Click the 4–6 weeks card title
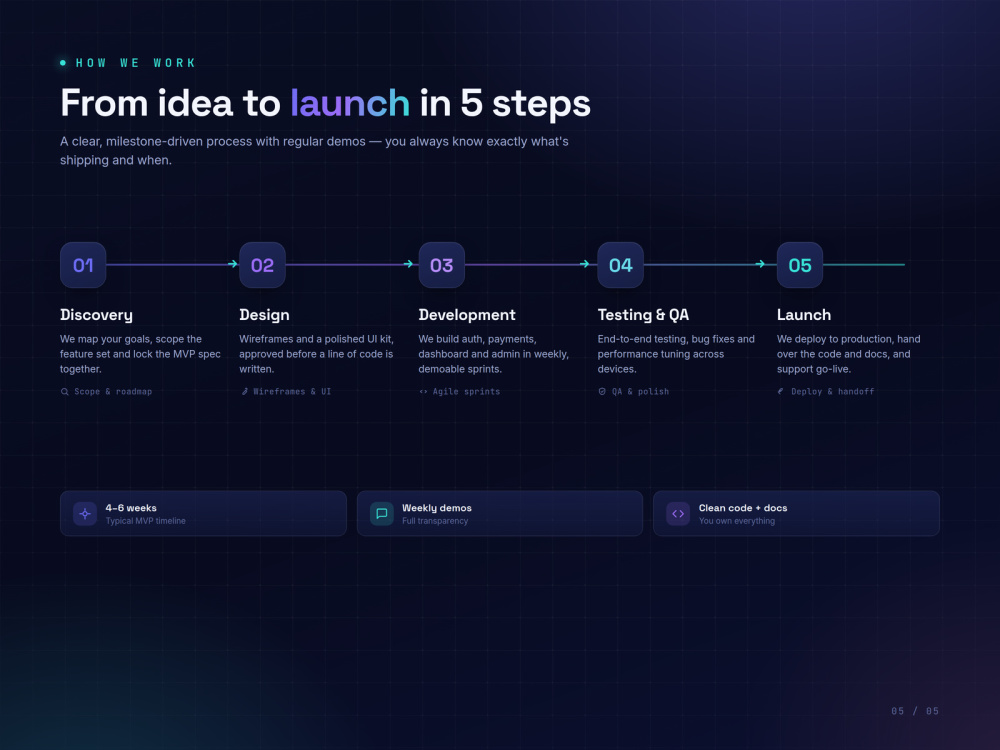 (131, 508)
